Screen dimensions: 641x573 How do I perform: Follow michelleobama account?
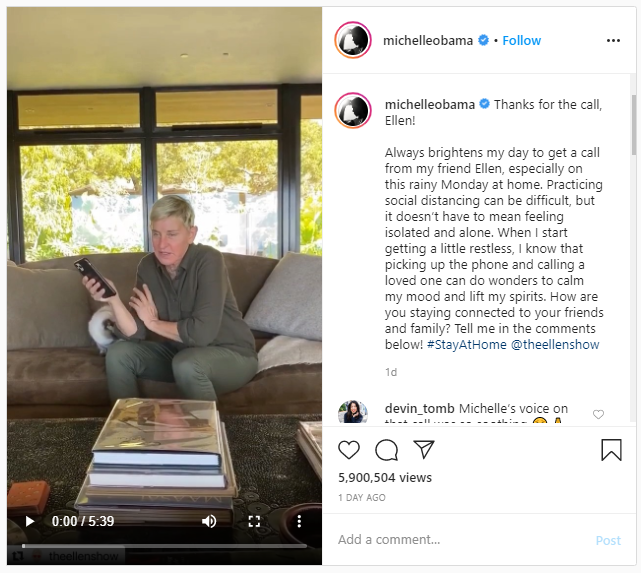coord(521,40)
